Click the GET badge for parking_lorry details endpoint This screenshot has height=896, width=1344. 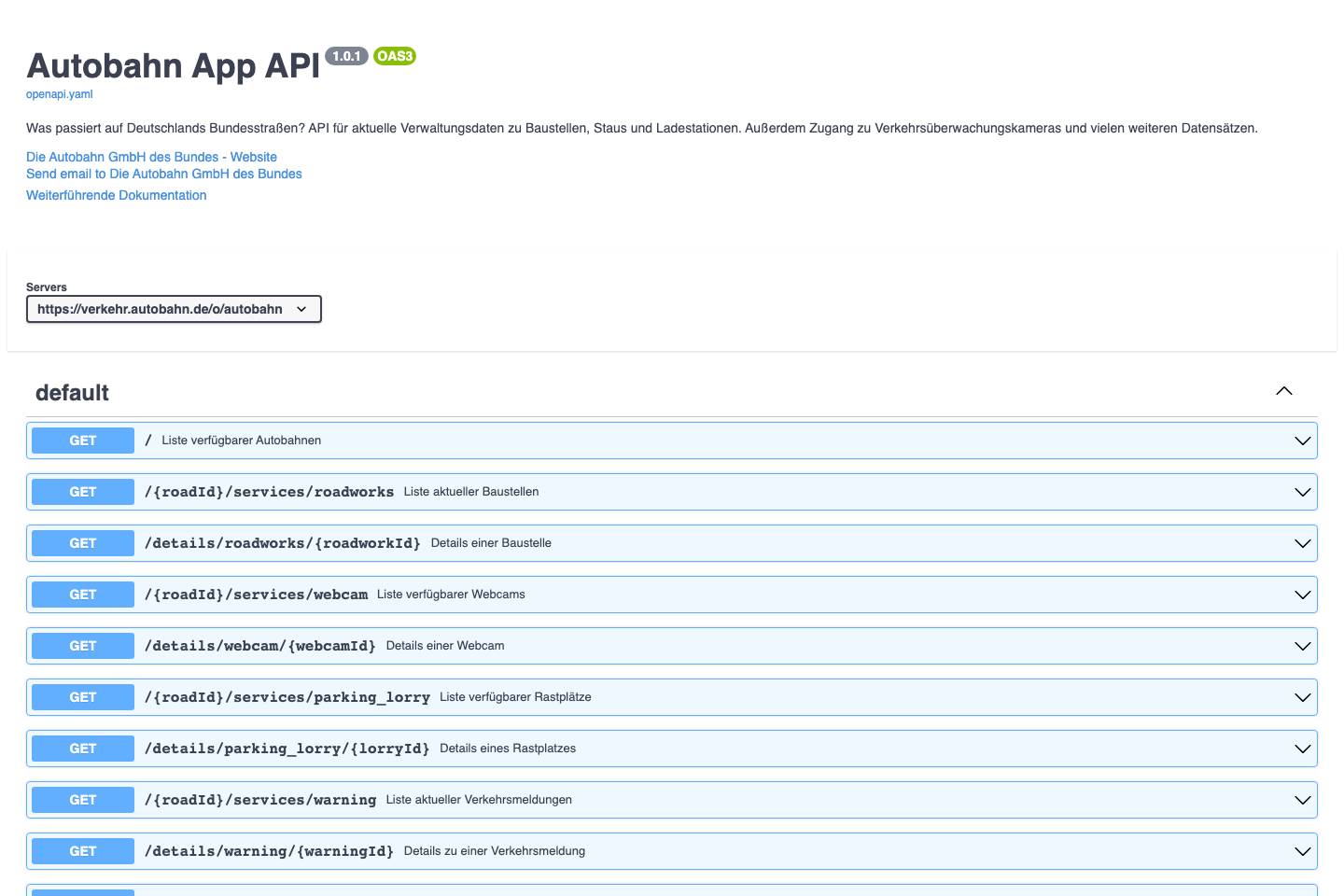pyautogui.click(x=82, y=748)
